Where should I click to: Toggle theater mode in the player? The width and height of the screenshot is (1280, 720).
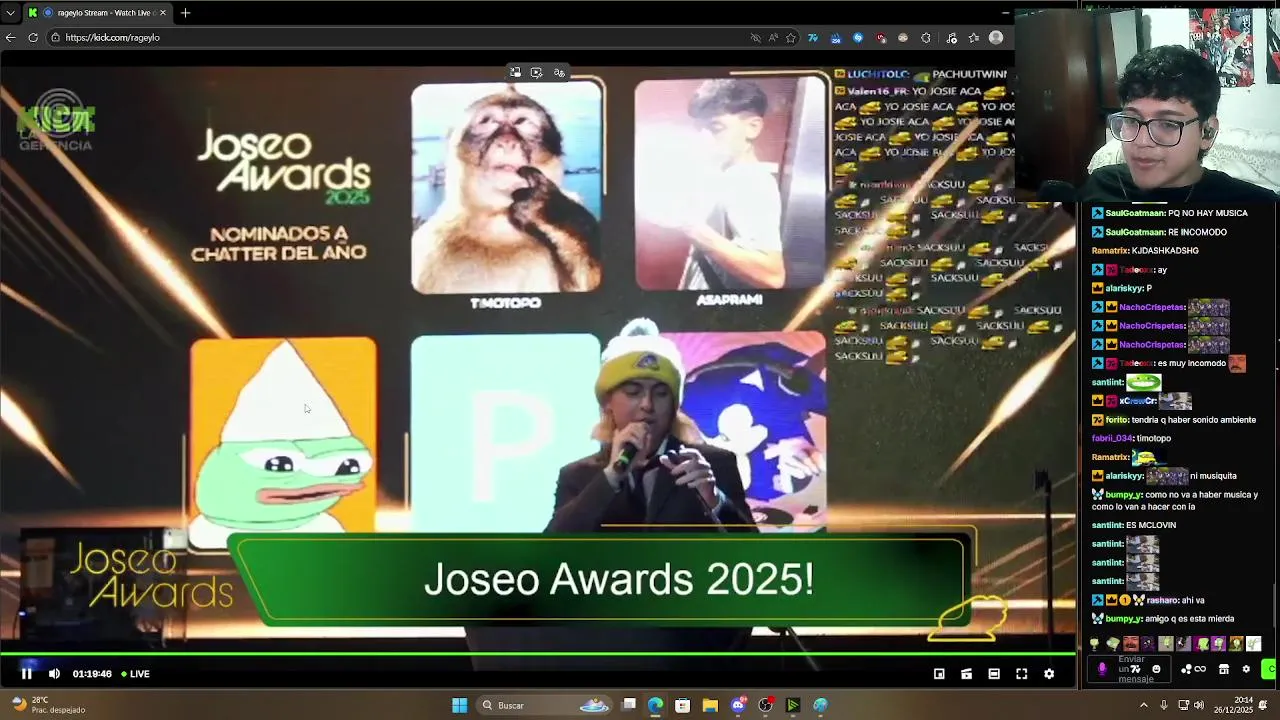[x=994, y=674]
